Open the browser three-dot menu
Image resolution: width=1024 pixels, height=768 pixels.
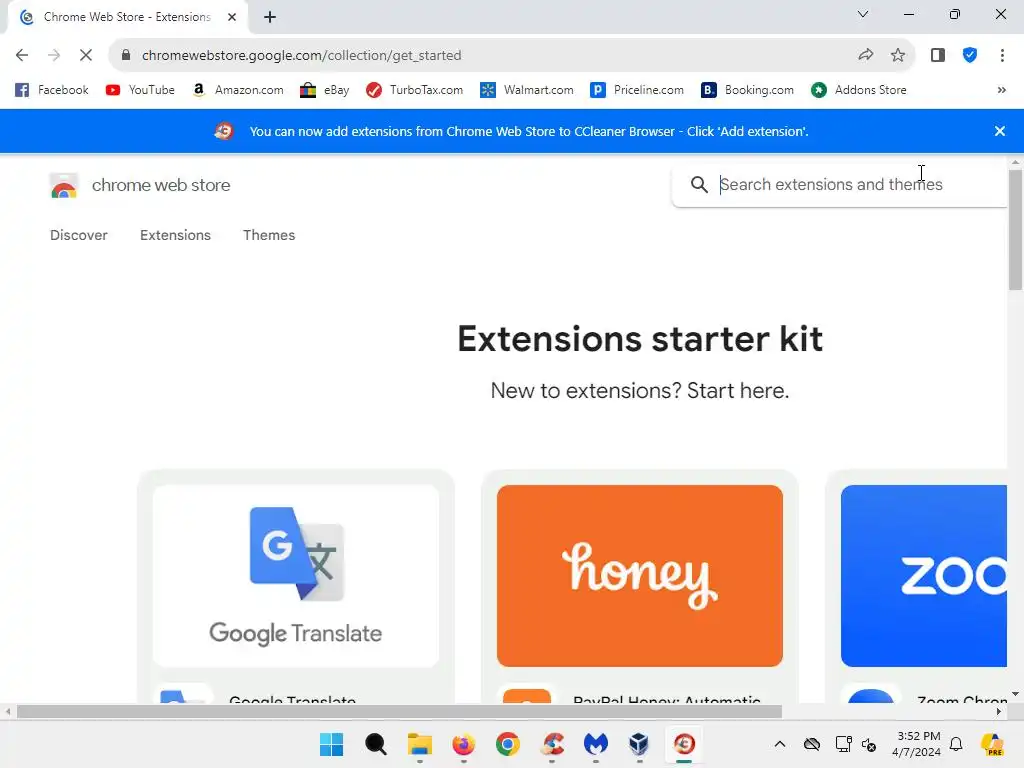click(x=1002, y=56)
